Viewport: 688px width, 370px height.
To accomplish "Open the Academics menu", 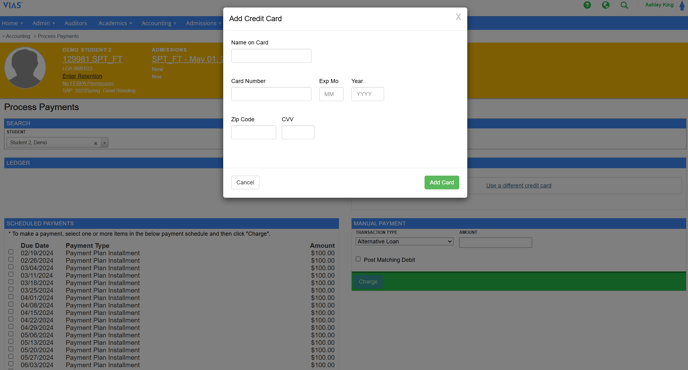I will pyautogui.click(x=115, y=23).
